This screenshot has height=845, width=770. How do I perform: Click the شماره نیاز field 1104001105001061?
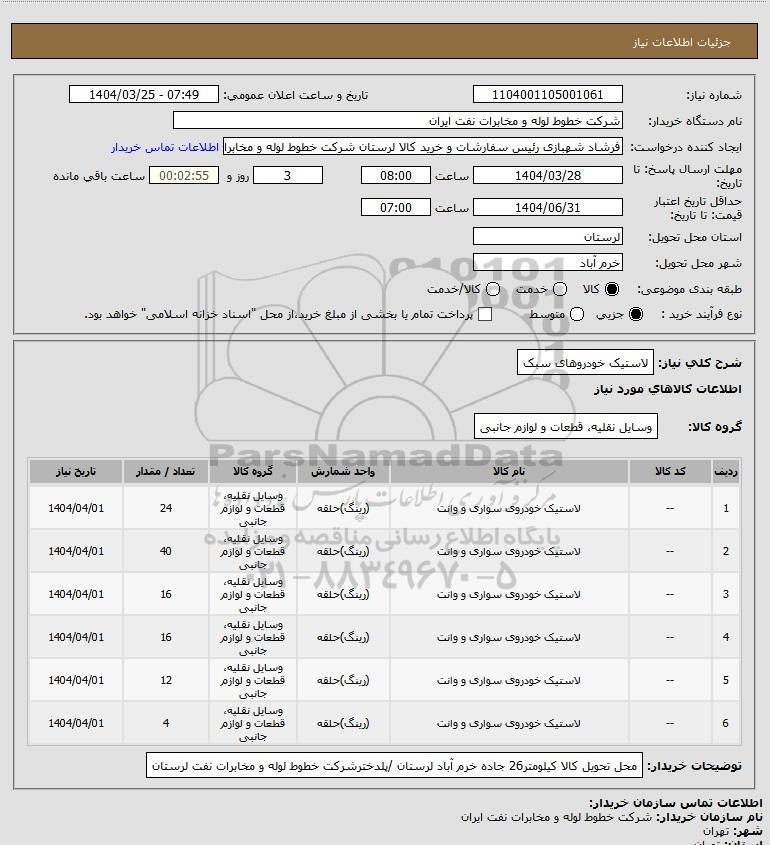click(547, 94)
